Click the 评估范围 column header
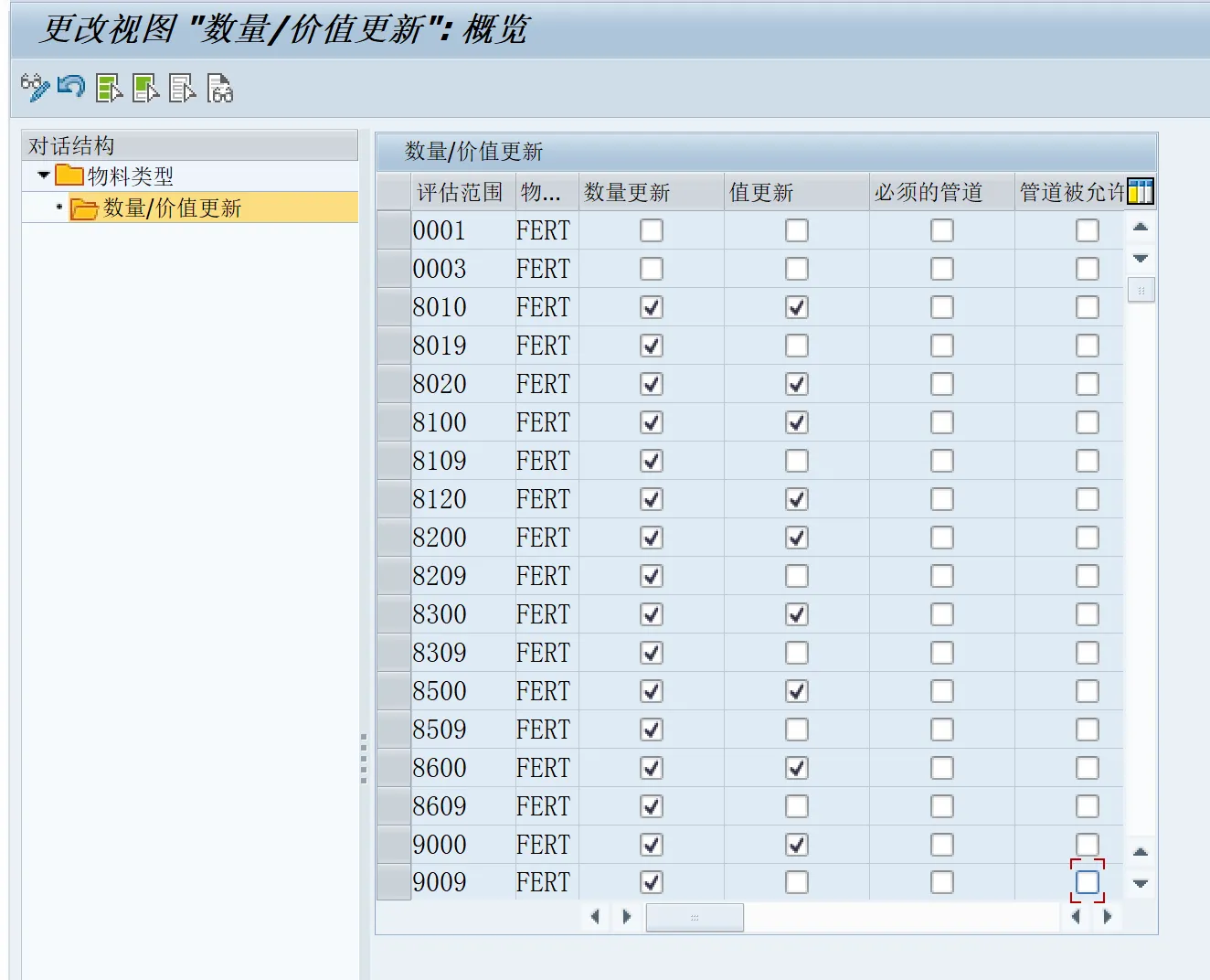 [x=461, y=192]
